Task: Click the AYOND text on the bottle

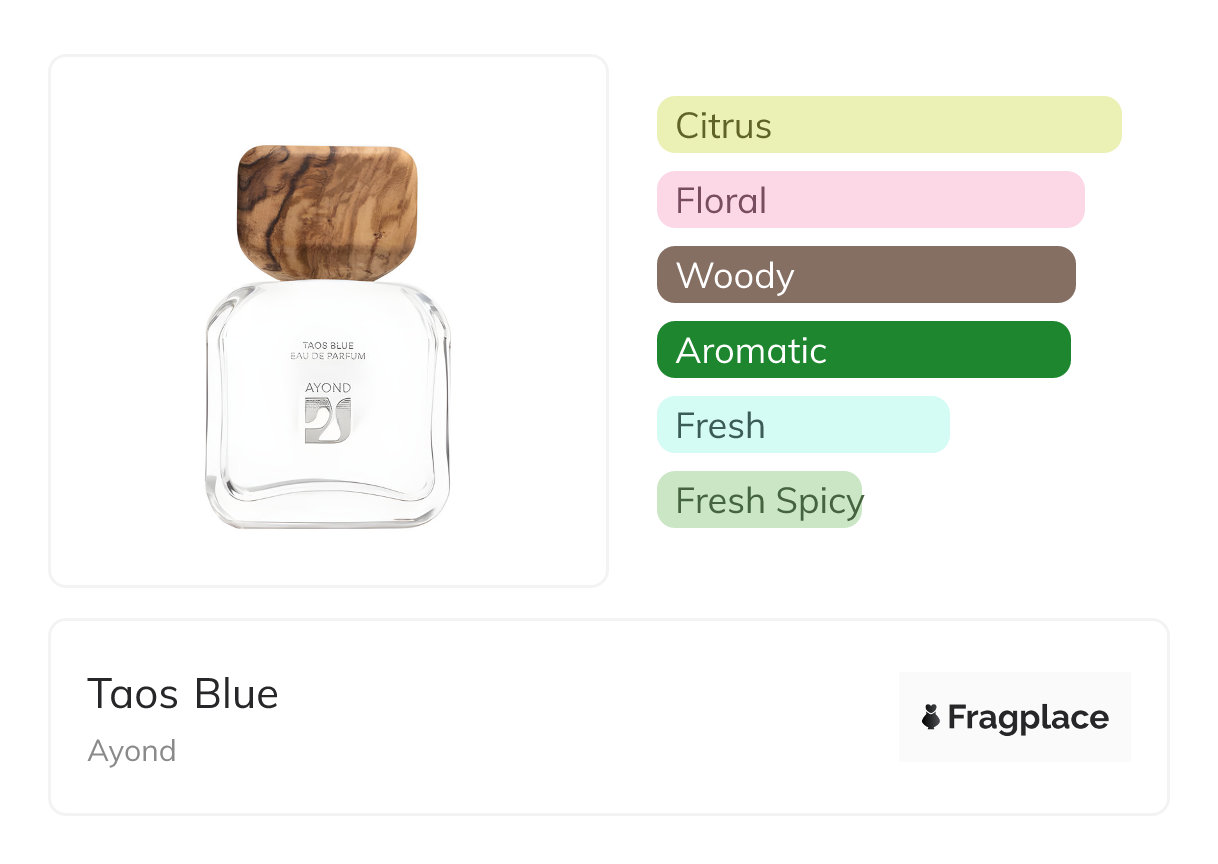Action: pos(328,388)
